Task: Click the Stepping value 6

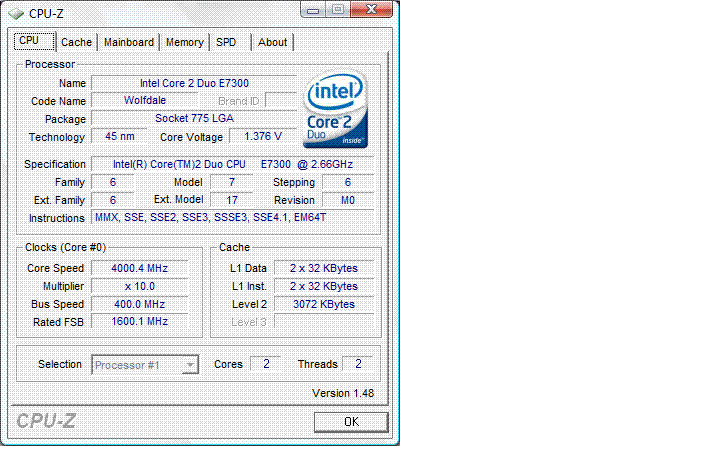Action: tap(348, 182)
